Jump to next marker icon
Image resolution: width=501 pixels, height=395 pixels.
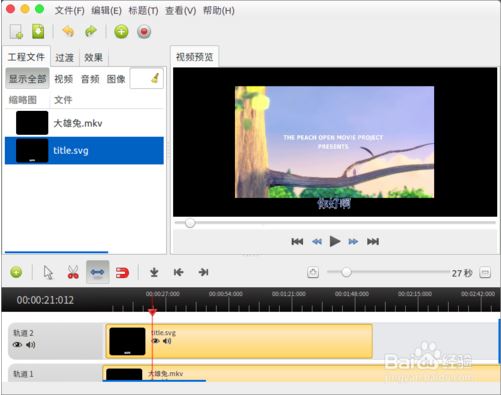click(x=203, y=272)
